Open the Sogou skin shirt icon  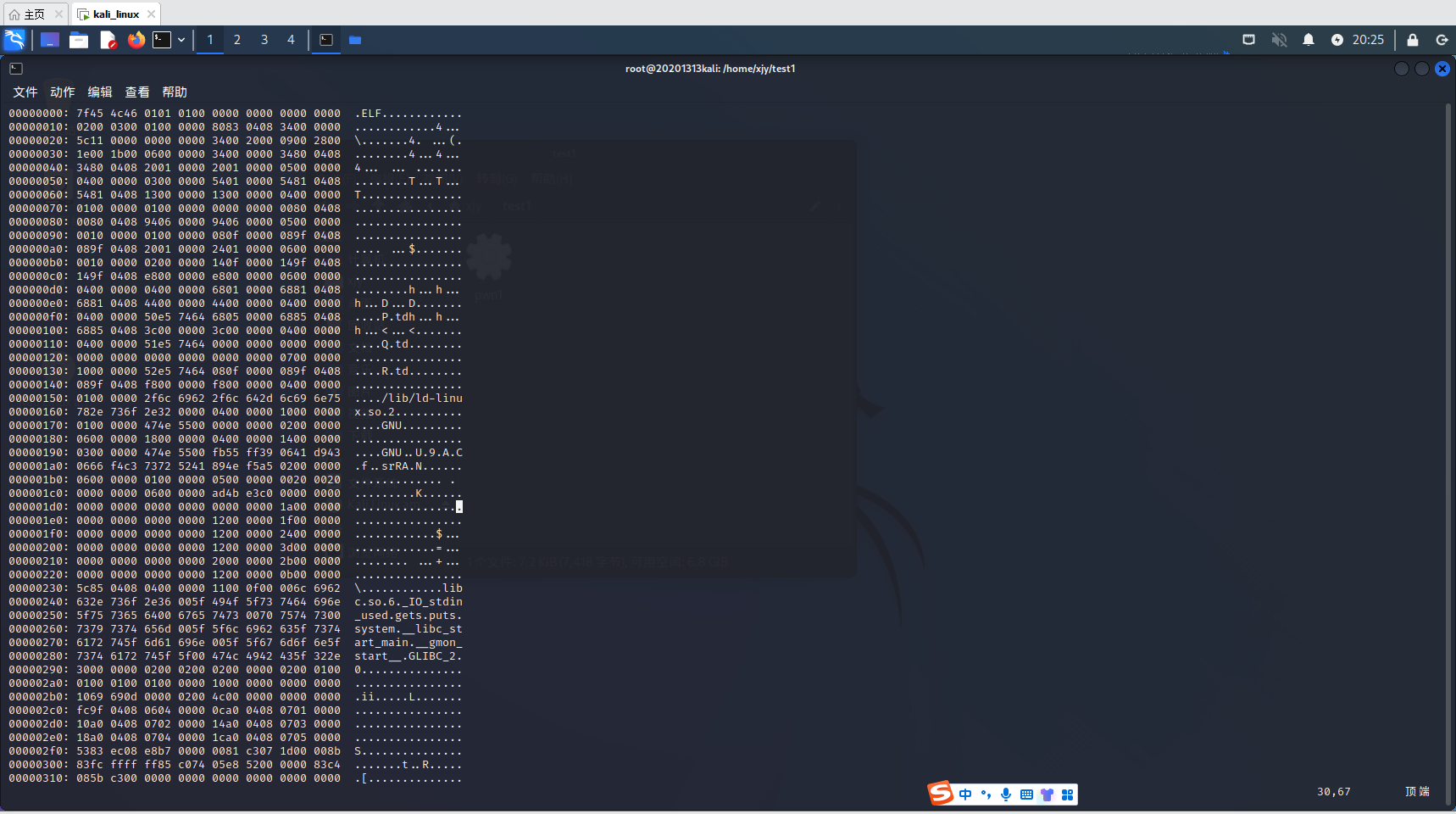tap(1047, 794)
